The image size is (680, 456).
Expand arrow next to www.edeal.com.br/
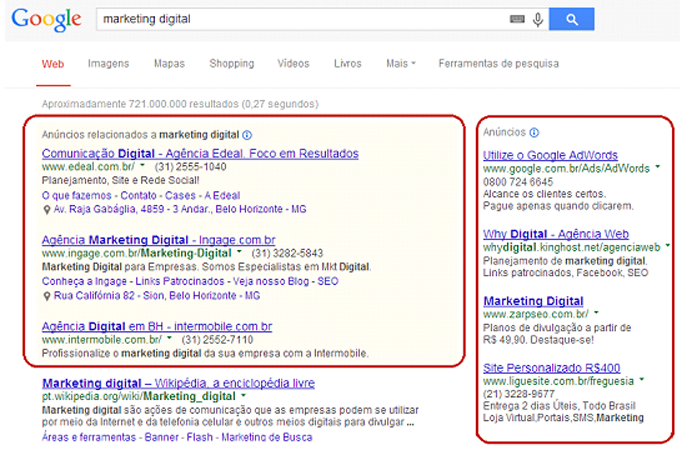142,165
